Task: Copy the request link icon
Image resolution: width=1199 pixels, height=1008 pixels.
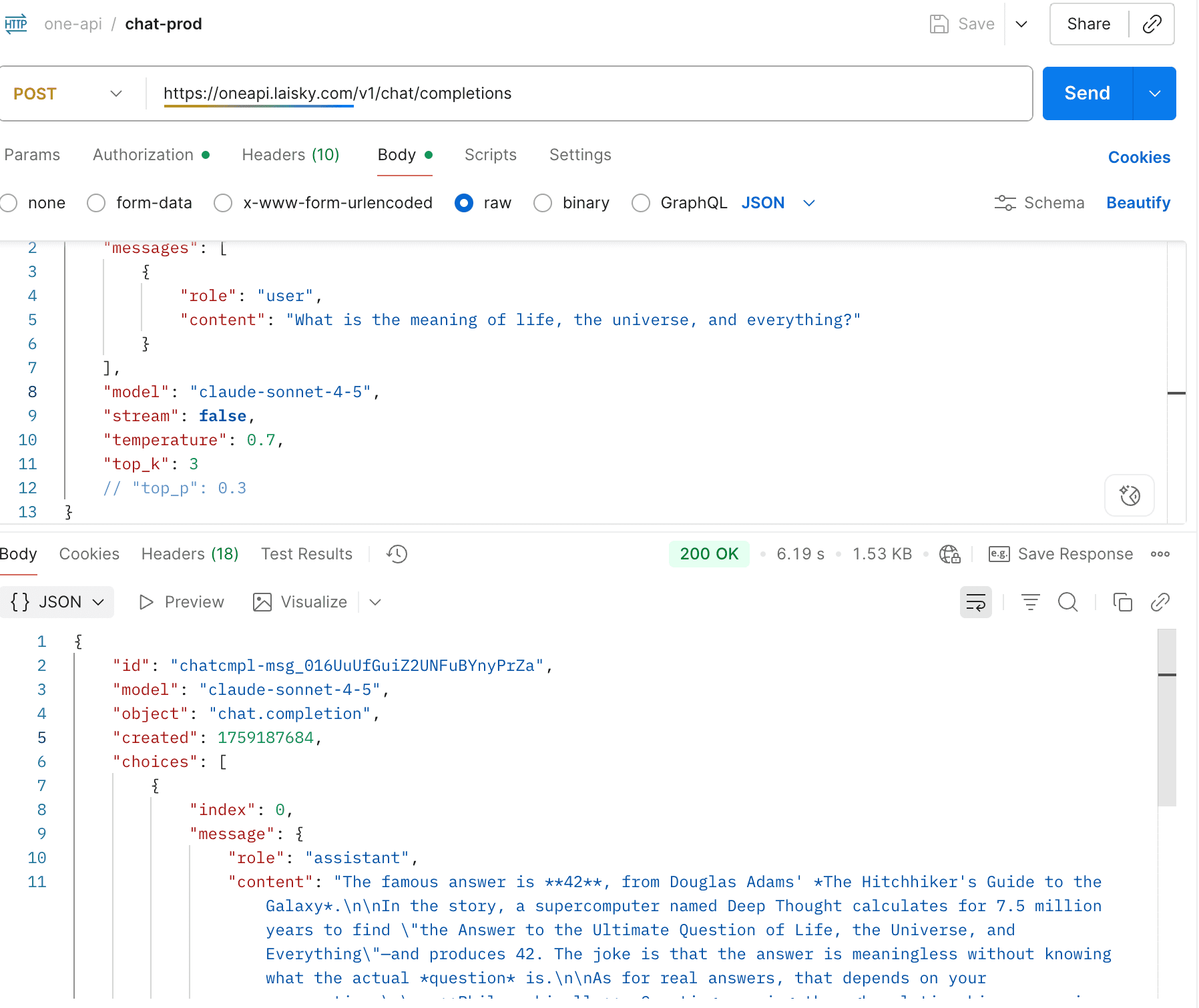Action: click(1152, 25)
